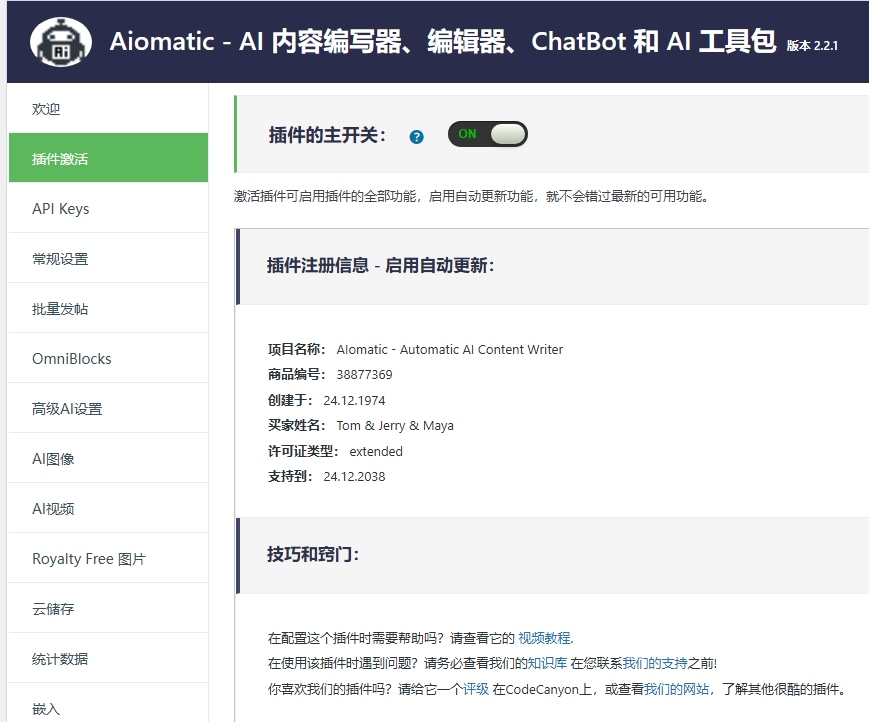
Task: Click the Aiomatic robot logo icon
Action: click(x=60, y=42)
